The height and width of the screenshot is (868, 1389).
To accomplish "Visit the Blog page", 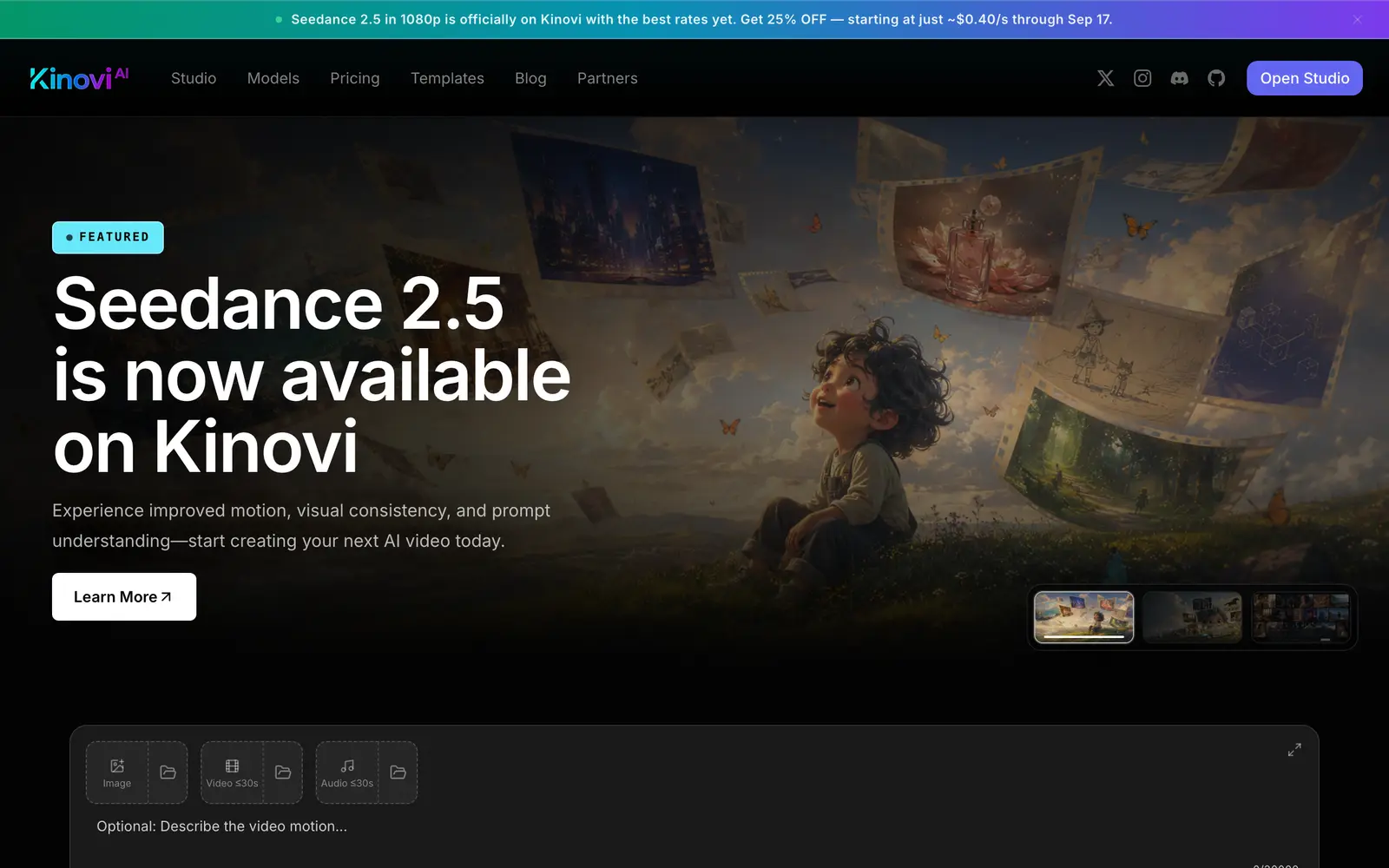I will point(530,78).
